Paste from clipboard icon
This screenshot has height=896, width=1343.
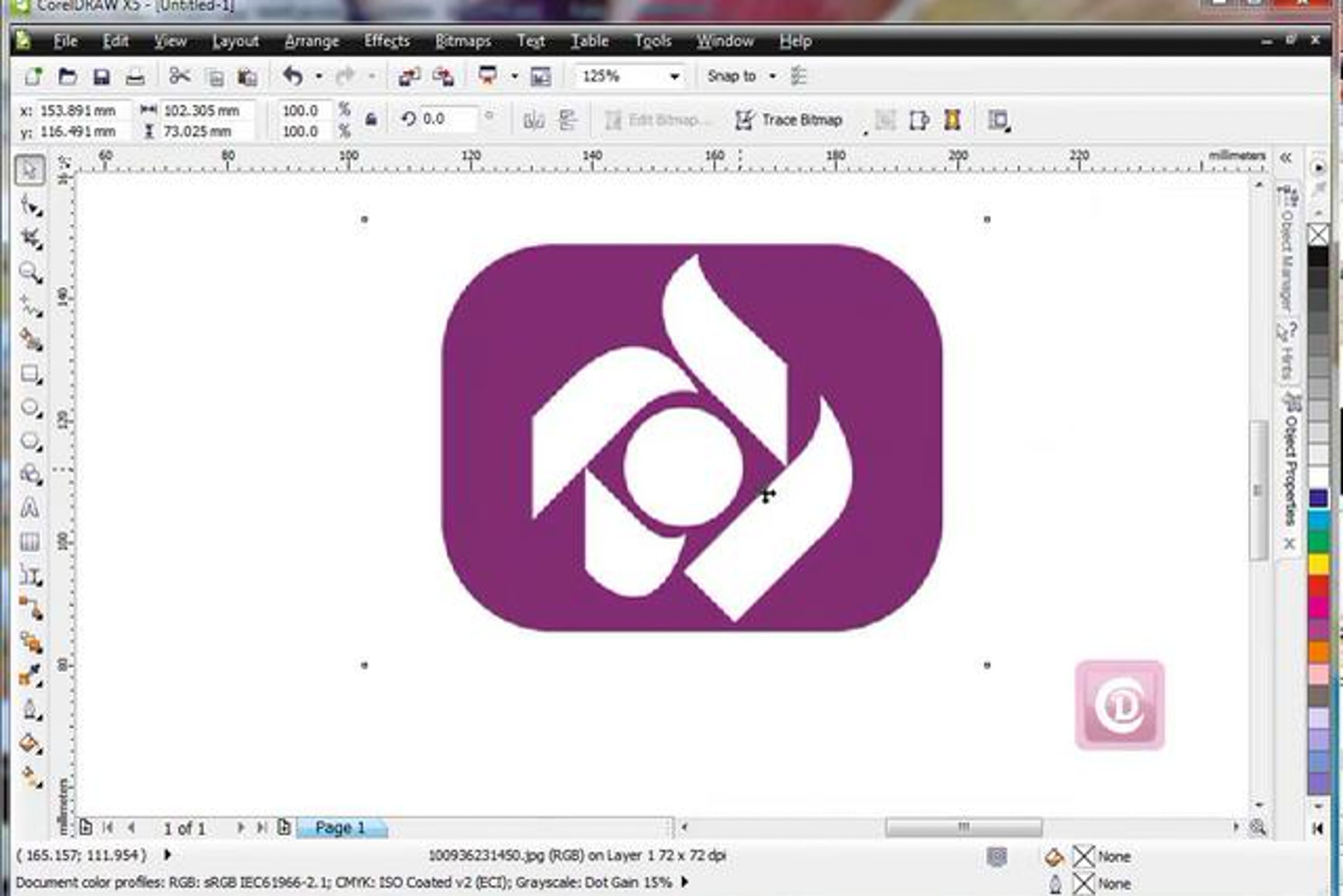247,77
